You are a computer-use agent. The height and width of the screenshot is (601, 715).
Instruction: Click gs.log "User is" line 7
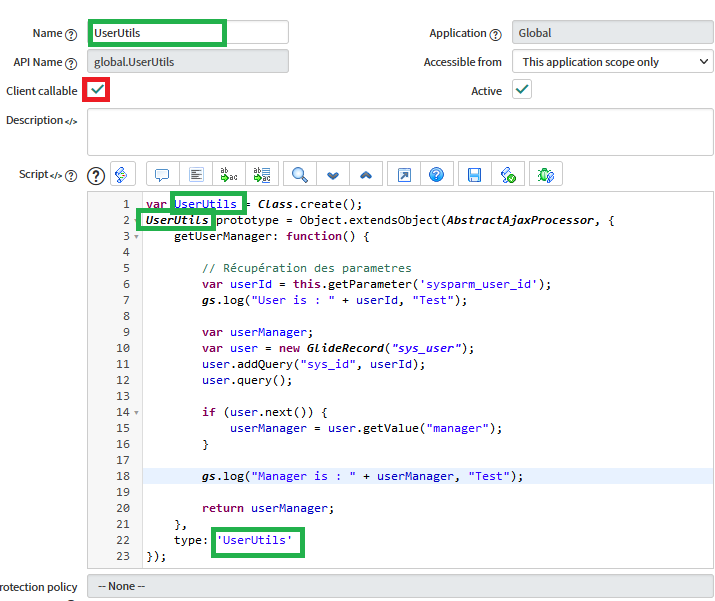(334, 300)
